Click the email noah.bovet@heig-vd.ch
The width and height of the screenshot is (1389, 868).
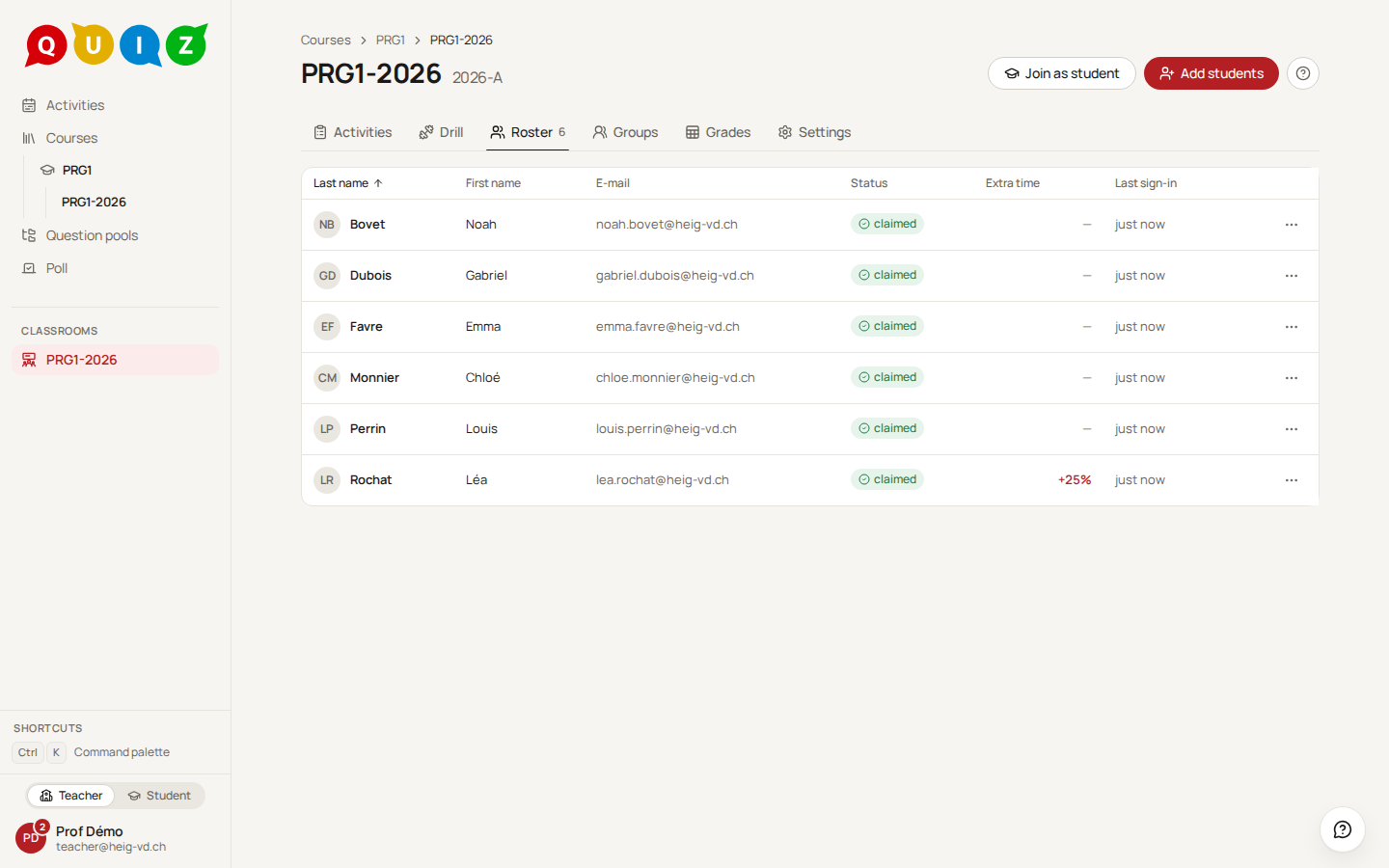[x=667, y=225]
